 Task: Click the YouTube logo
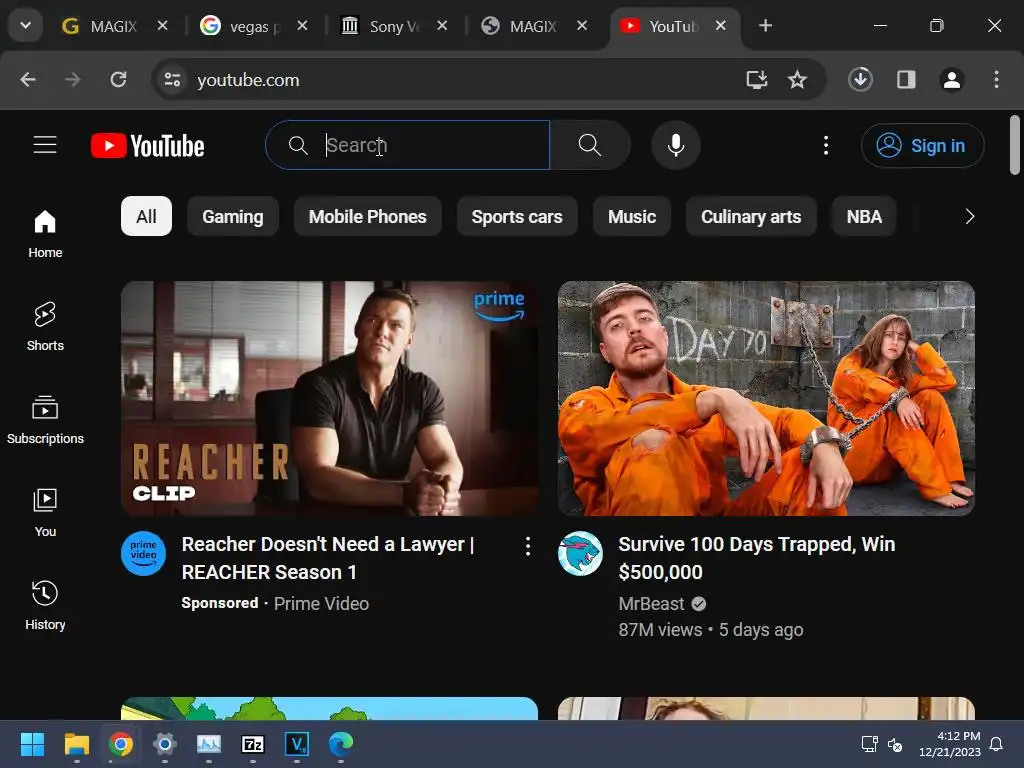coord(148,146)
